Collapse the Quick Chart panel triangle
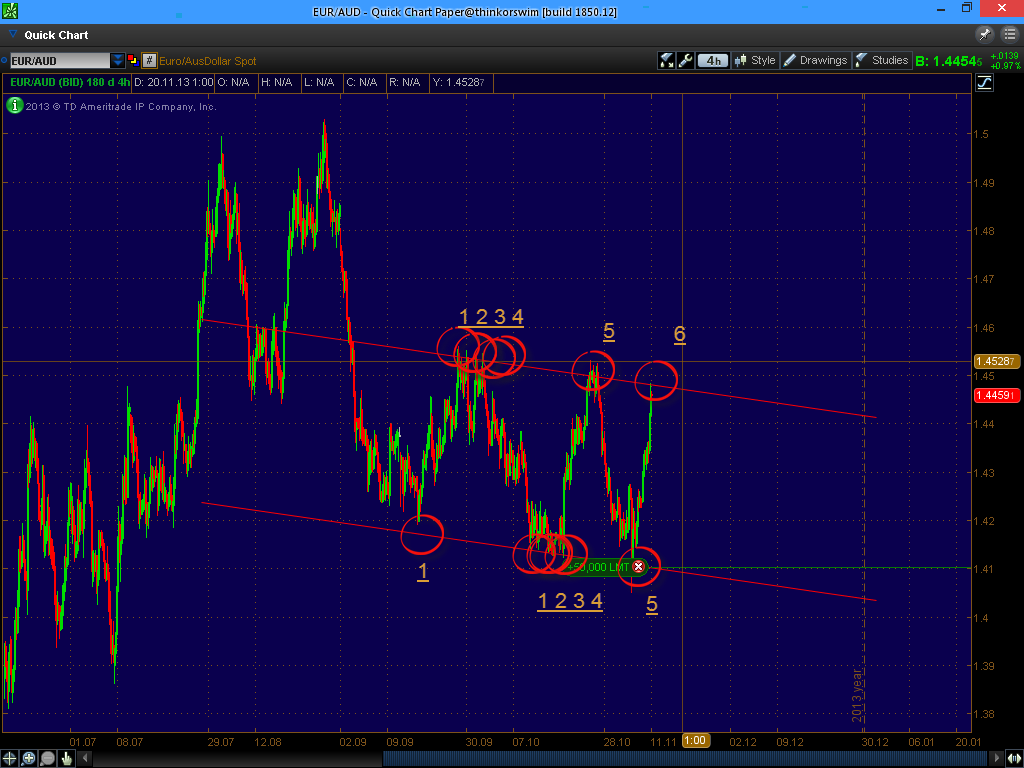1024x768 pixels. click(12, 35)
